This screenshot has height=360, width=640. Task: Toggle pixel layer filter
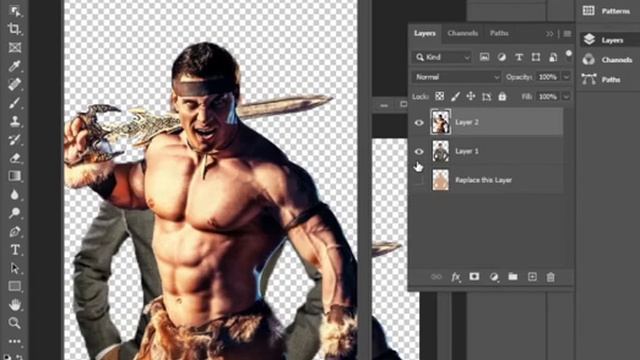(x=484, y=57)
